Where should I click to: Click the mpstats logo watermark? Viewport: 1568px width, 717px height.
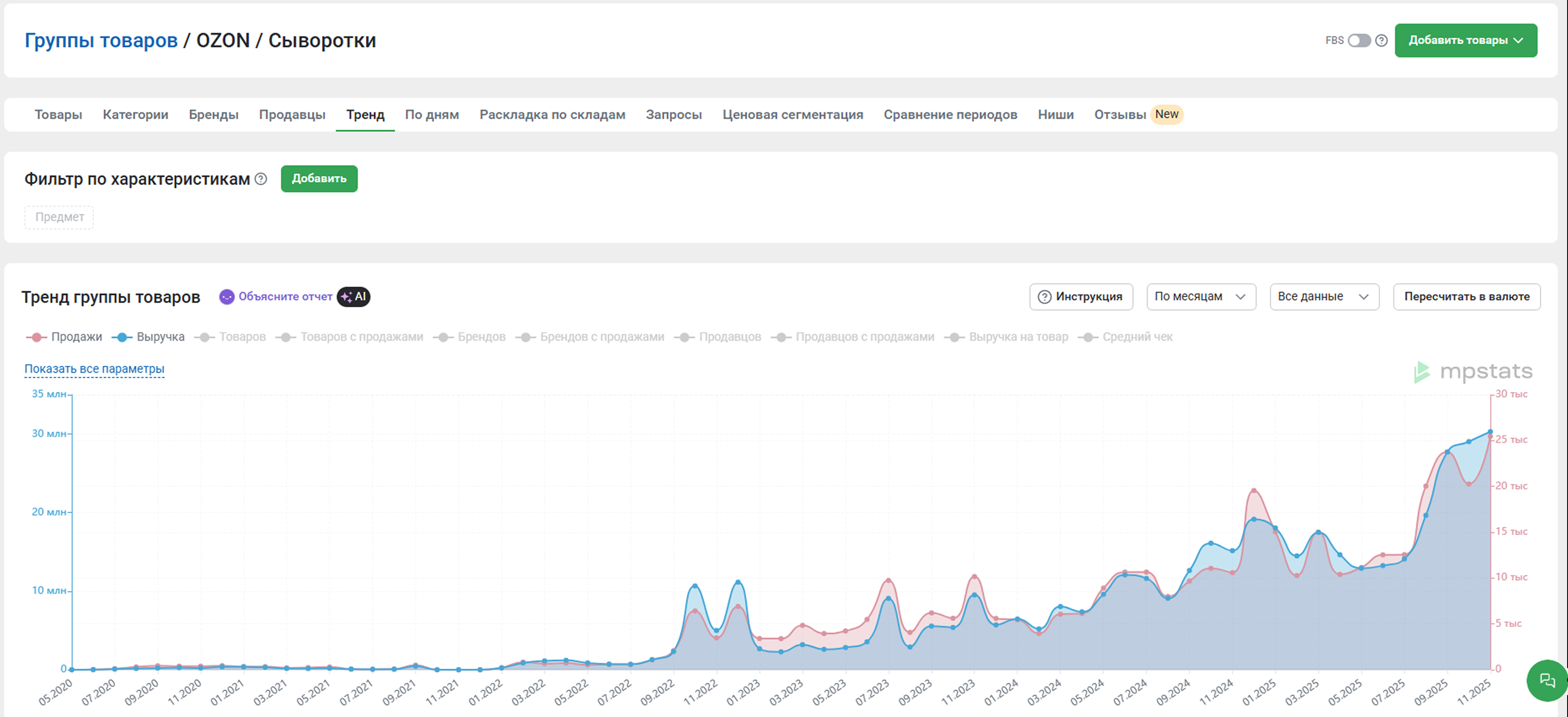point(1473,372)
